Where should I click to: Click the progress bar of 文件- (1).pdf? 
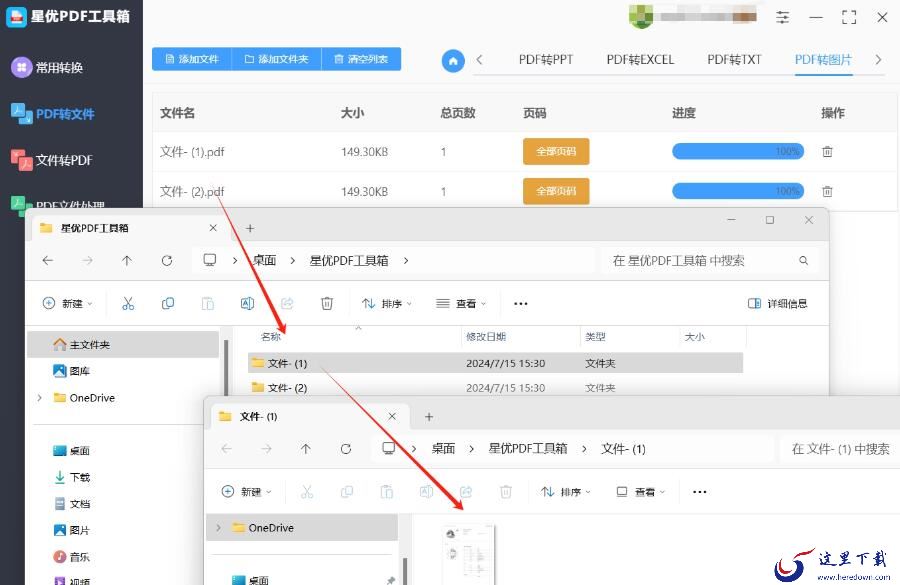pyautogui.click(x=738, y=152)
